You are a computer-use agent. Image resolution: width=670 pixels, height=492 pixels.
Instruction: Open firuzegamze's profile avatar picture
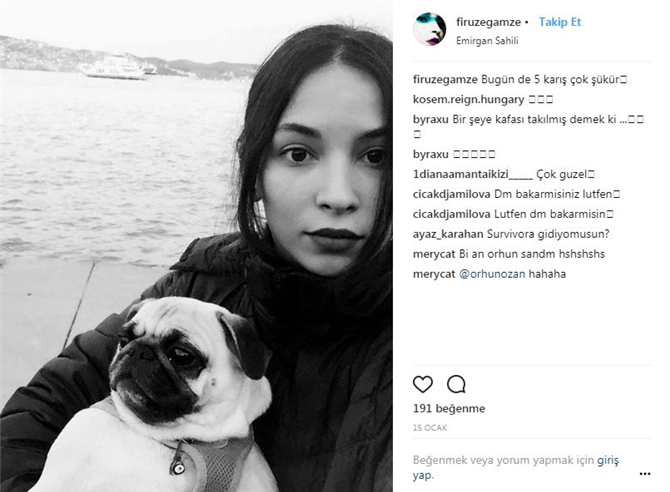tap(429, 29)
